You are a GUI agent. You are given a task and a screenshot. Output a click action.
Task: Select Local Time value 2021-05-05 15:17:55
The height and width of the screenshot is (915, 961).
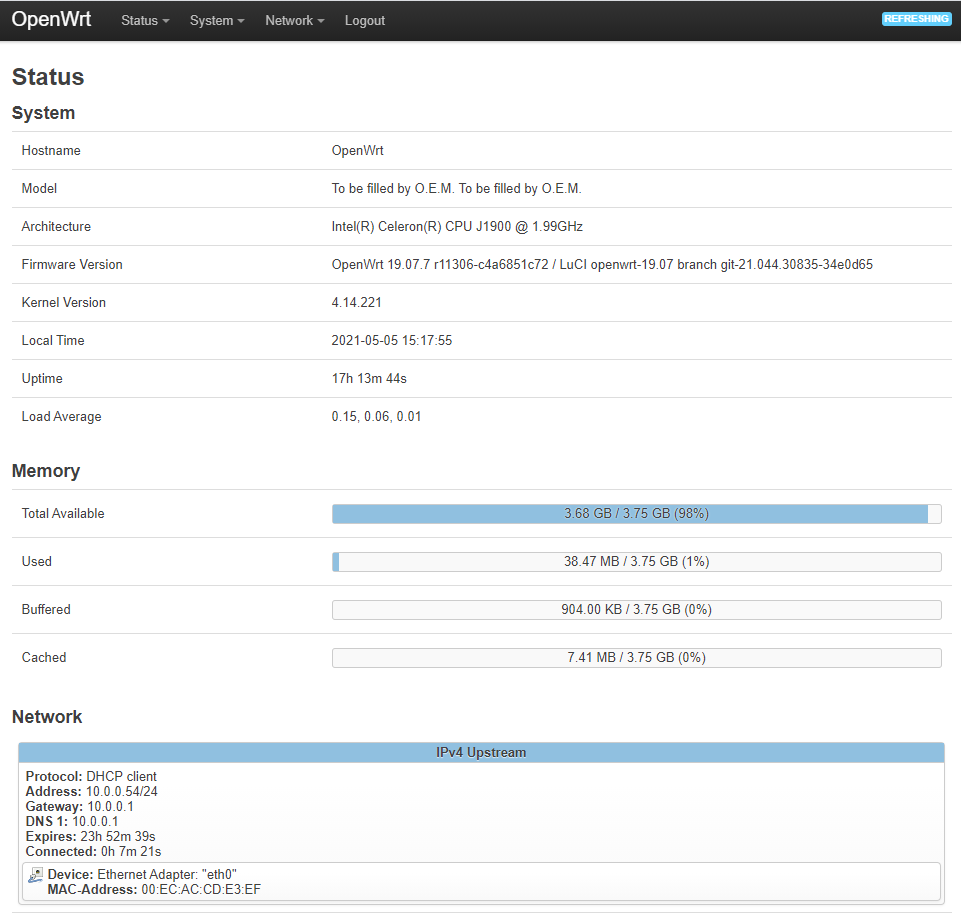pyautogui.click(x=392, y=341)
